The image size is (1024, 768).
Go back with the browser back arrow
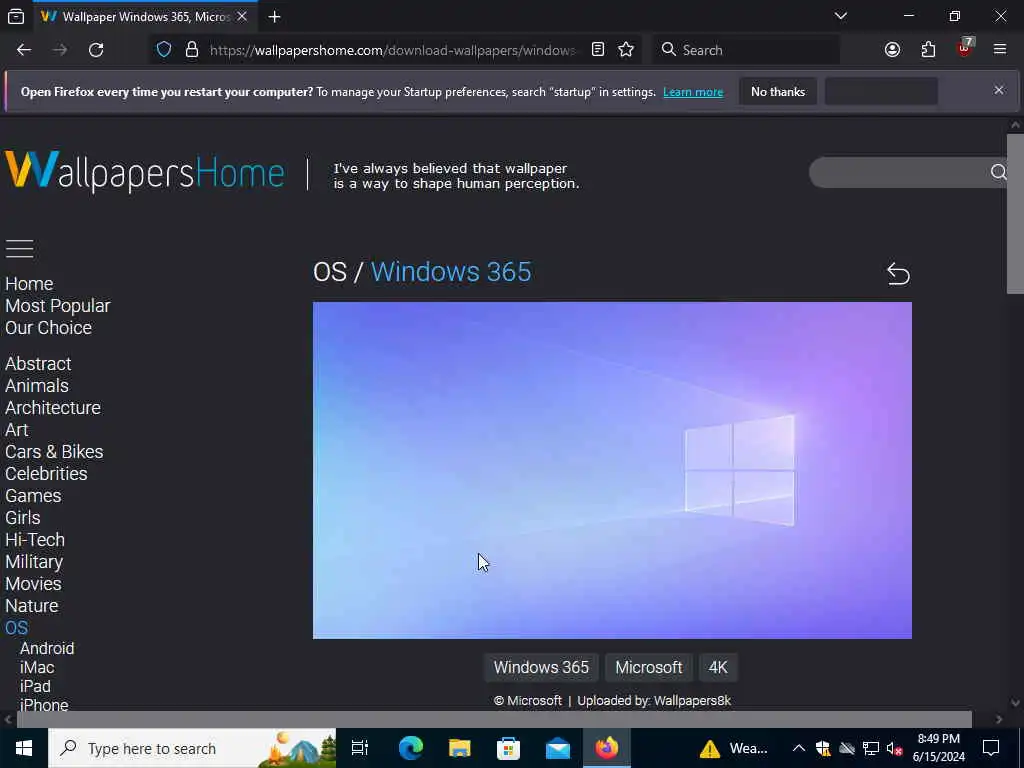(x=24, y=50)
